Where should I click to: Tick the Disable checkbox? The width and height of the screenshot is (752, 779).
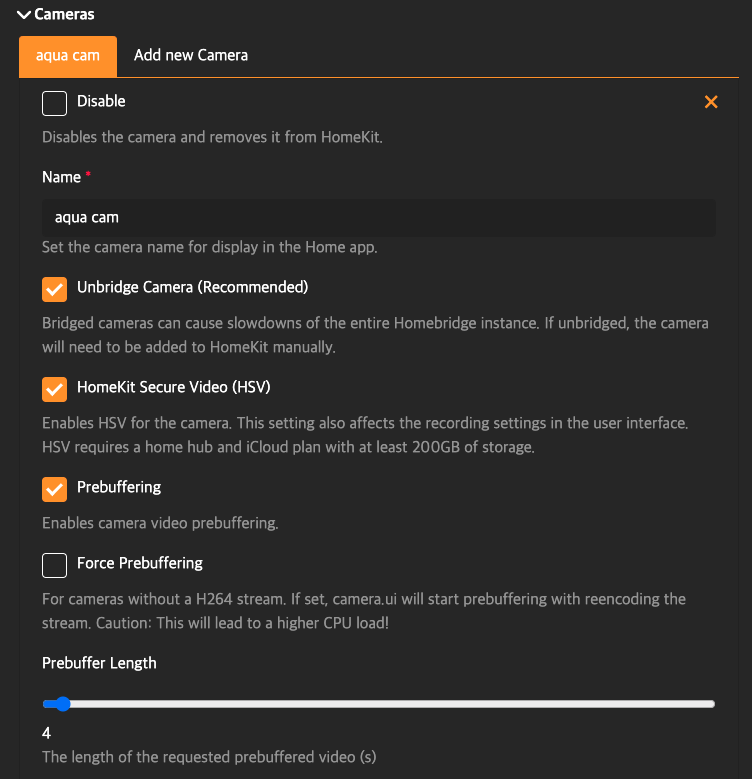click(55, 103)
